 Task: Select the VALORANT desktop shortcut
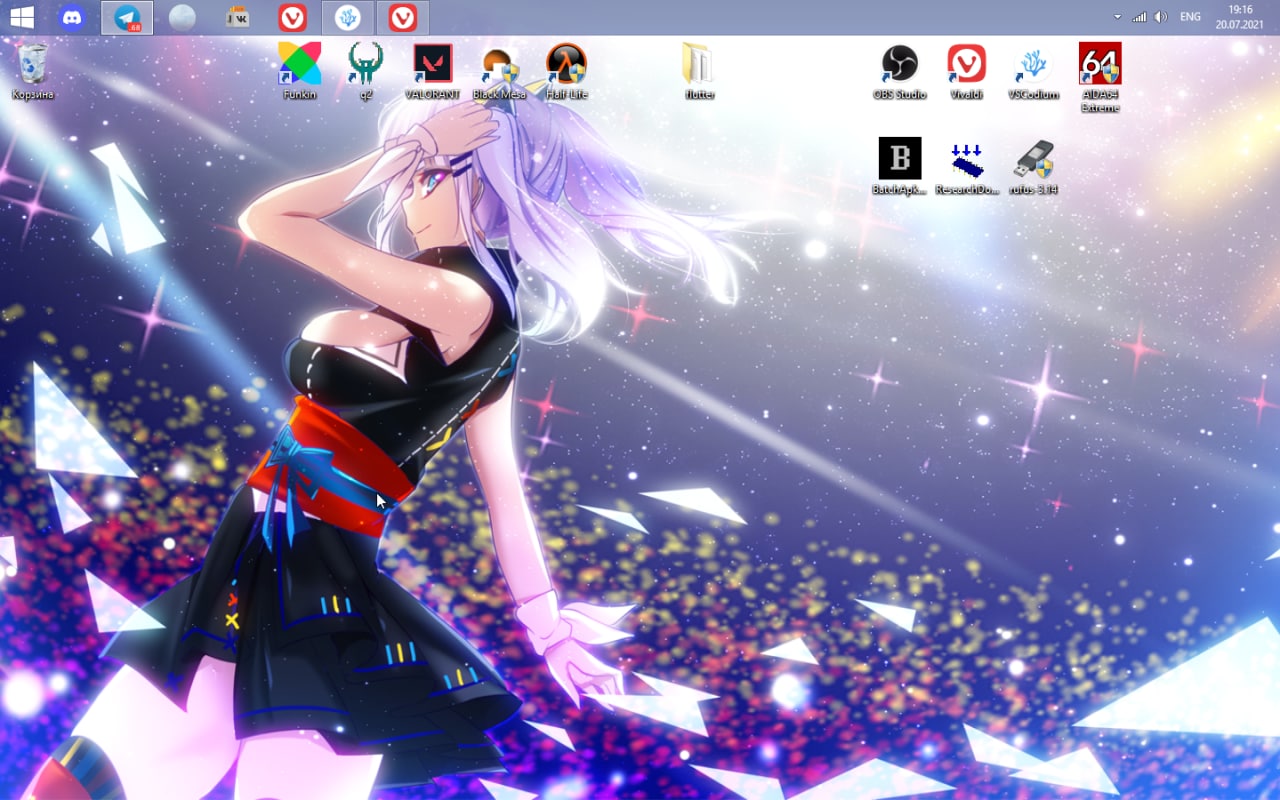click(433, 71)
